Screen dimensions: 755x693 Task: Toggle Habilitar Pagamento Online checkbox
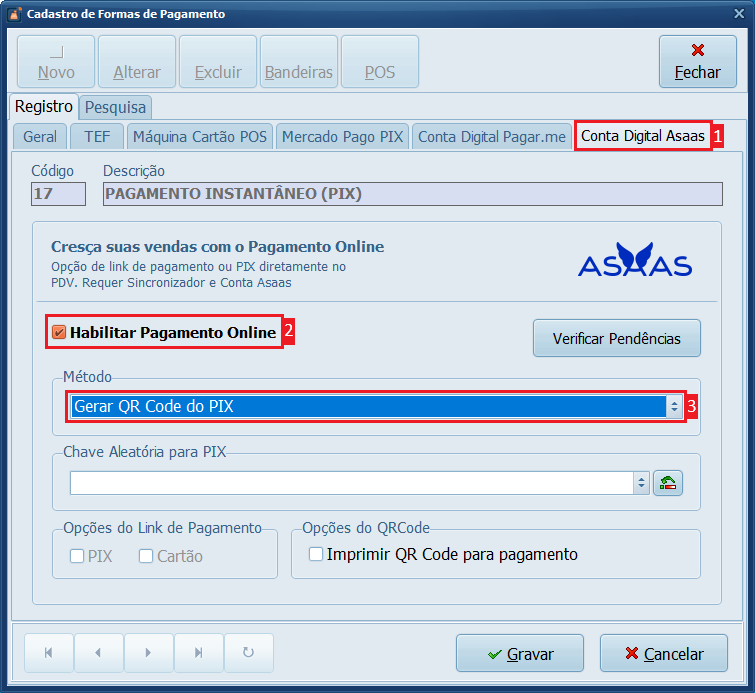[59, 332]
